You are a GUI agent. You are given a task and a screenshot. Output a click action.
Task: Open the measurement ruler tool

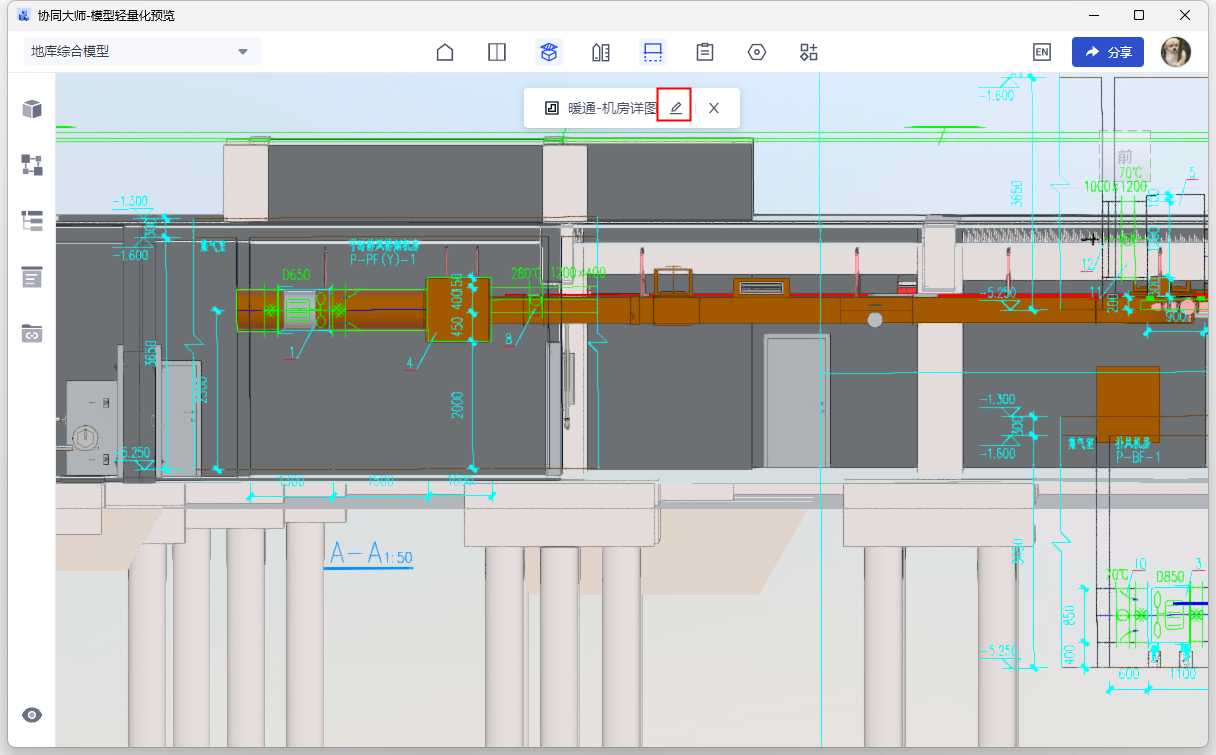(x=601, y=53)
